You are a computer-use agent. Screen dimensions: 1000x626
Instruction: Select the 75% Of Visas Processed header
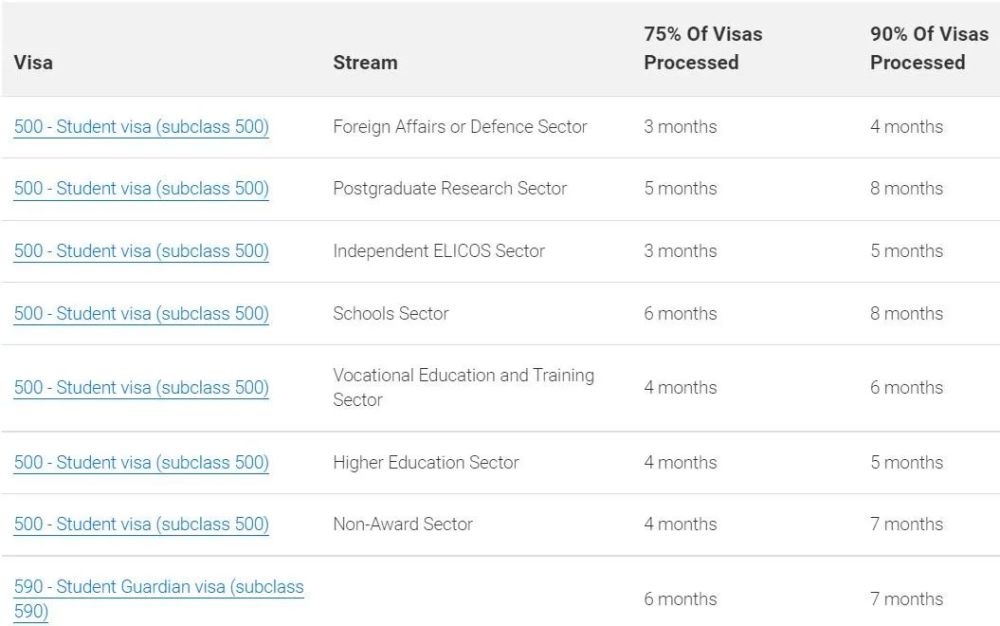[703, 48]
